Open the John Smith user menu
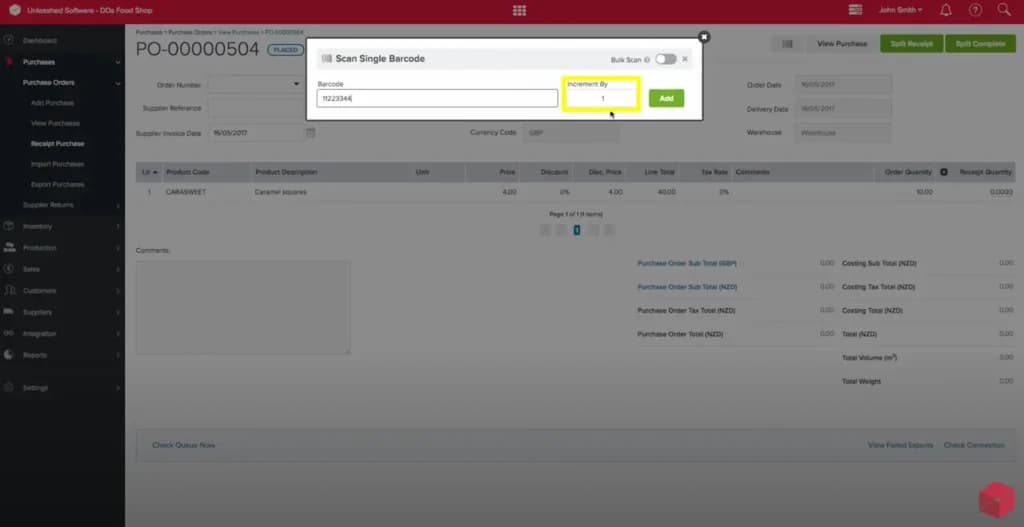1024x527 pixels. 901,10
